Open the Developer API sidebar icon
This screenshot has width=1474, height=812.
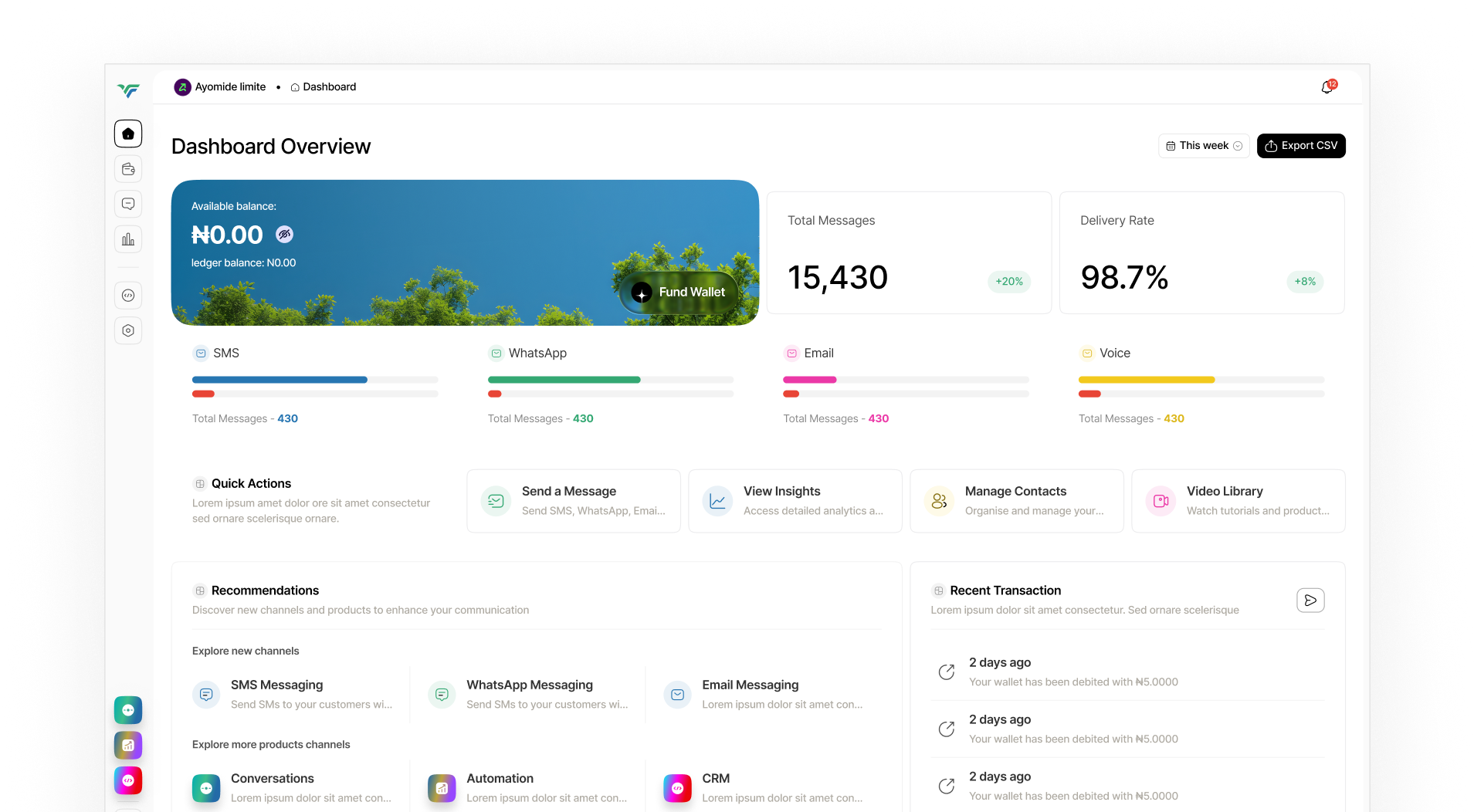(x=128, y=296)
